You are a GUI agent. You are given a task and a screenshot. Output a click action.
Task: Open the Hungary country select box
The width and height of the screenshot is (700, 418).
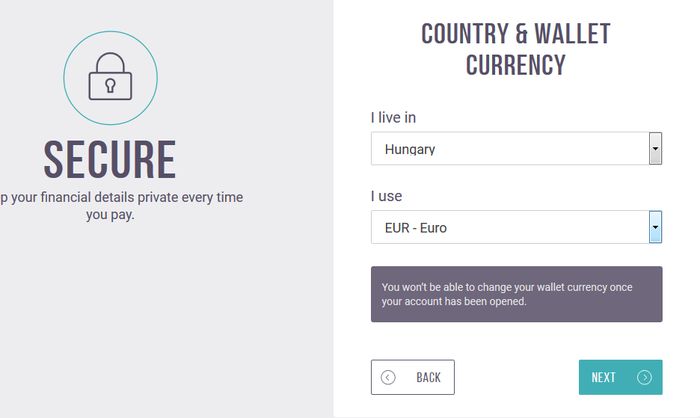[x=516, y=148]
